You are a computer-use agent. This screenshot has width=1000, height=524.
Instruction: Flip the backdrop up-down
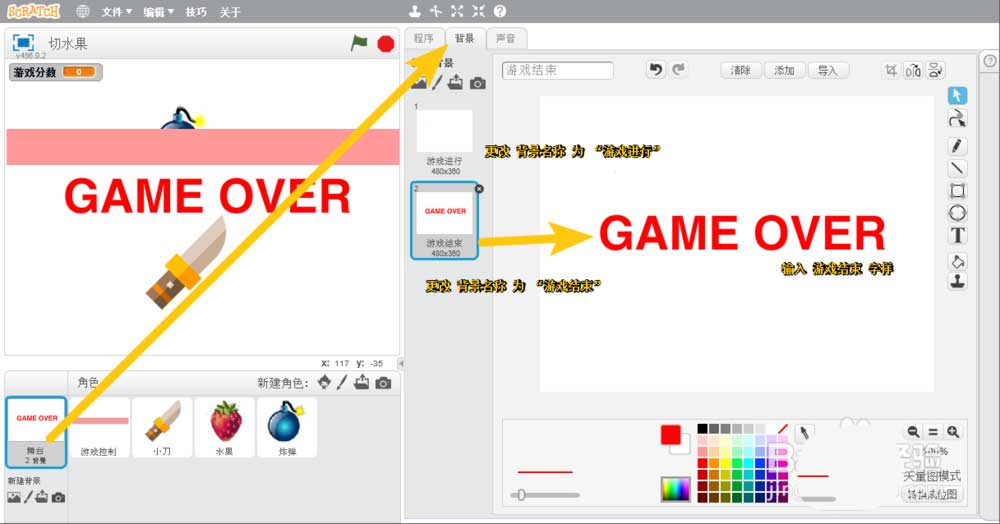(x=936, y=70)
